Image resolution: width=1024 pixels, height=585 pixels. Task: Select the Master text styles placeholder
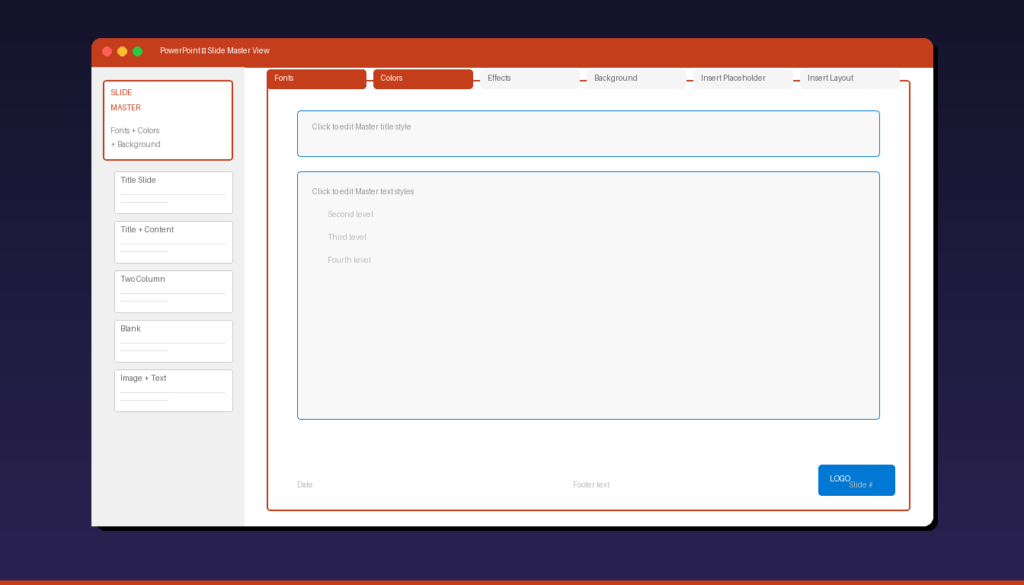click(x=588, y=295)
